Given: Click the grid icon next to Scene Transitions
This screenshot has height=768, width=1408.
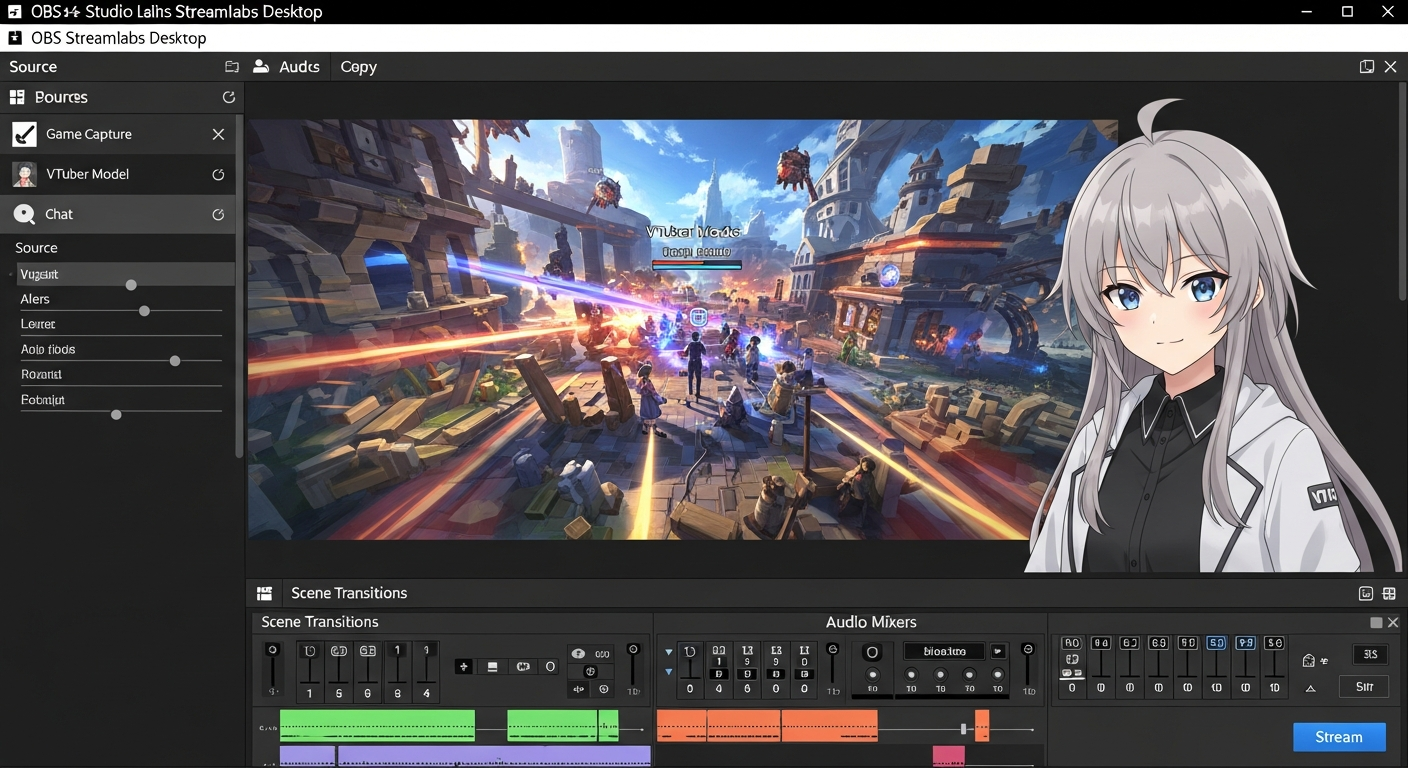Looking at the screenshot, I should pyautogui.click(x=264, y=593).
